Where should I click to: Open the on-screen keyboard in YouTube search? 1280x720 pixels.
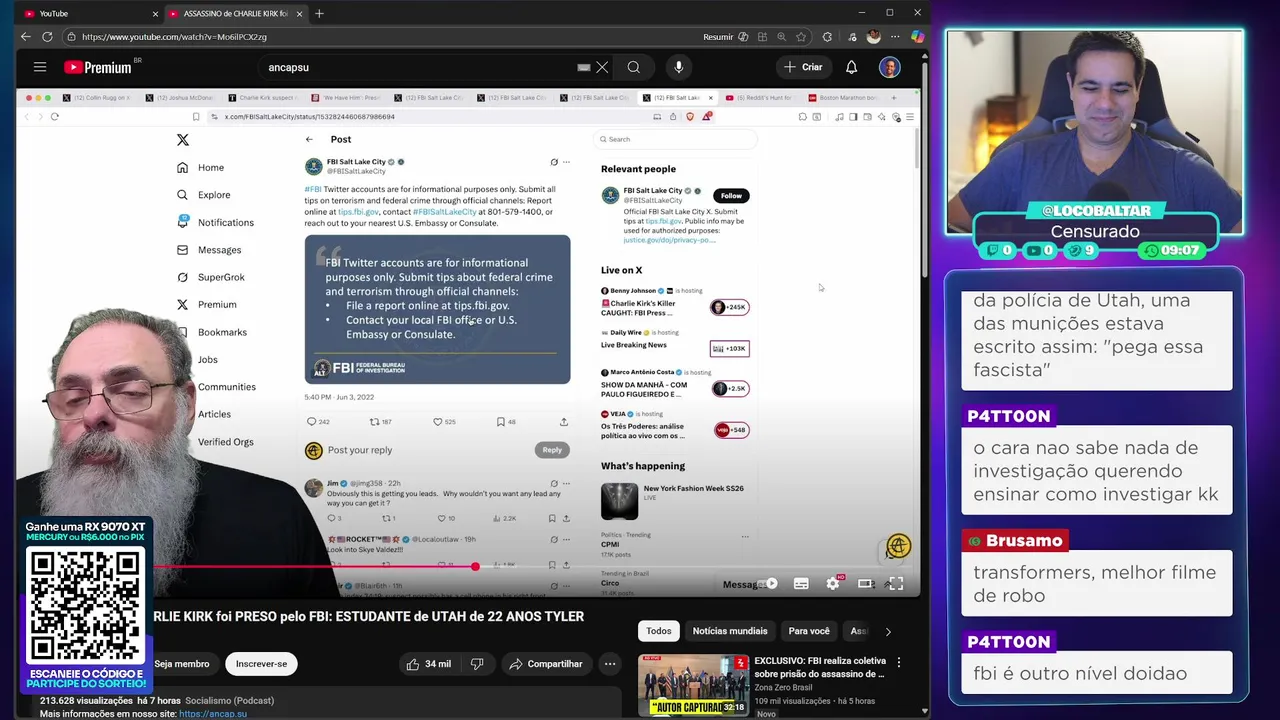click(584, 67)
